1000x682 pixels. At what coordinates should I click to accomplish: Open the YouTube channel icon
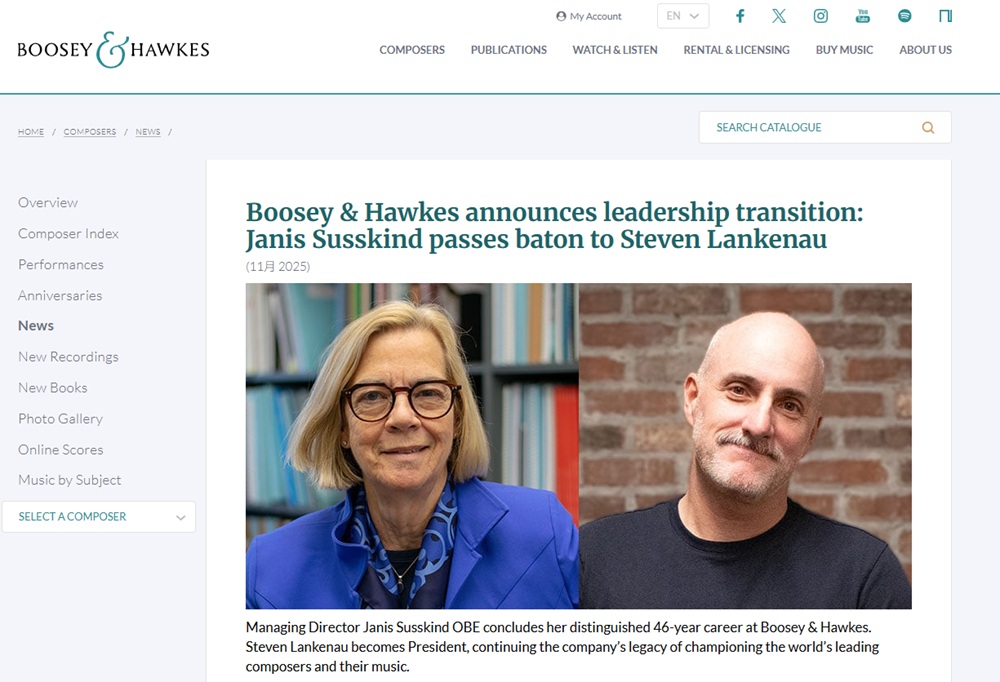click(x=862, y=16)
